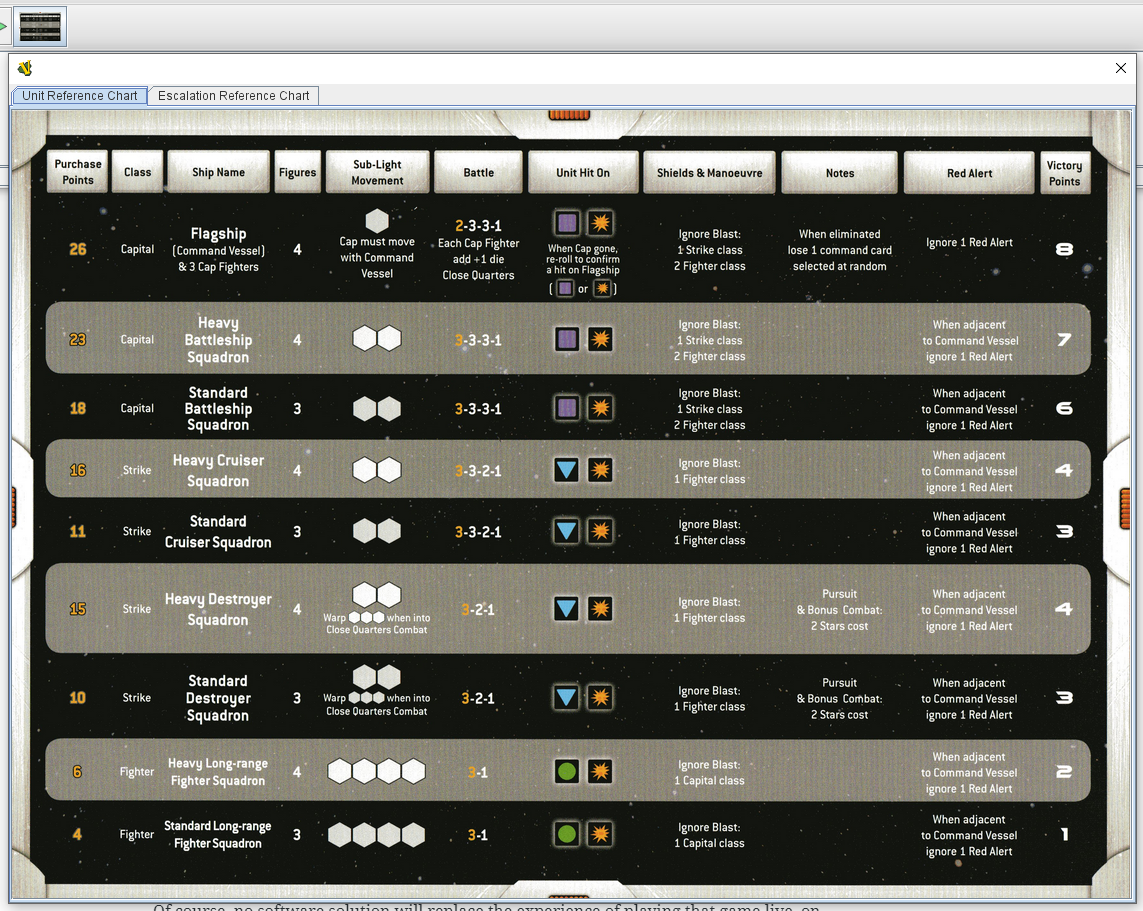Click the orange burst icon in Heavy Battleship row
1143x911 pixels.
point(600,340)
